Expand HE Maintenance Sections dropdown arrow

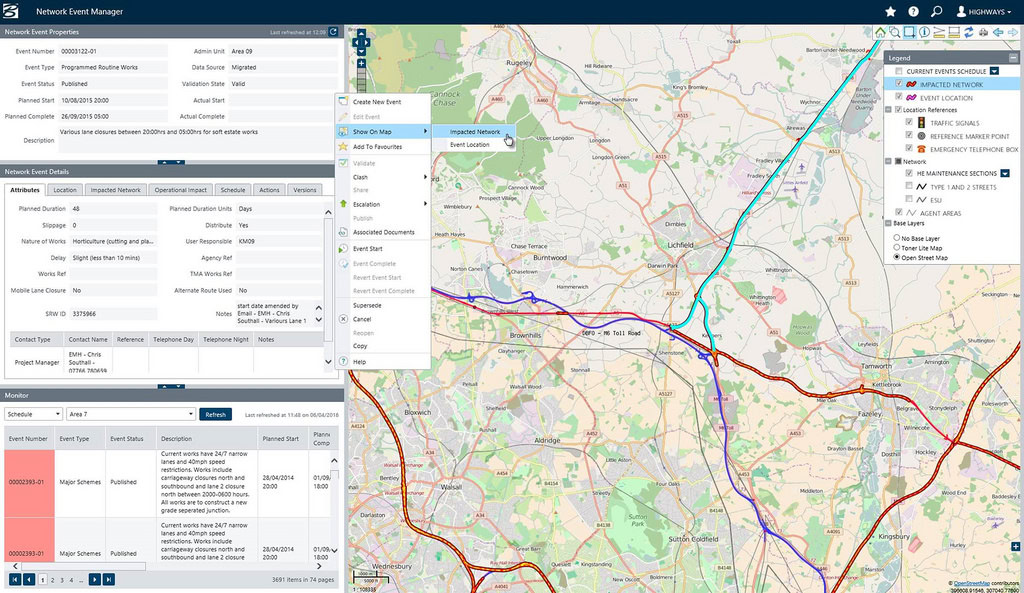tap(1005, 173)
